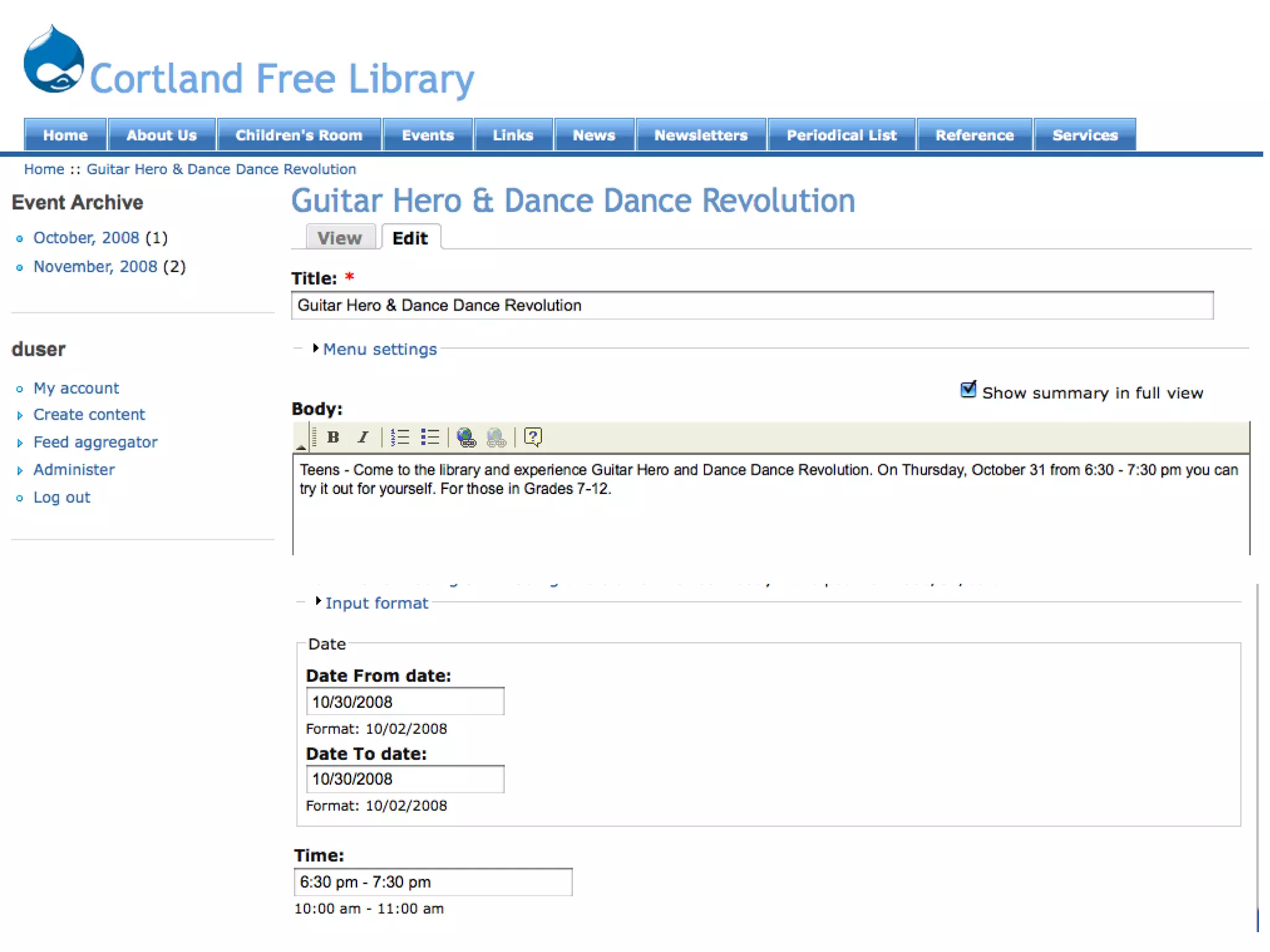Switch to the Edit tab
The image size is (1270, 952).
click(410, 238)
